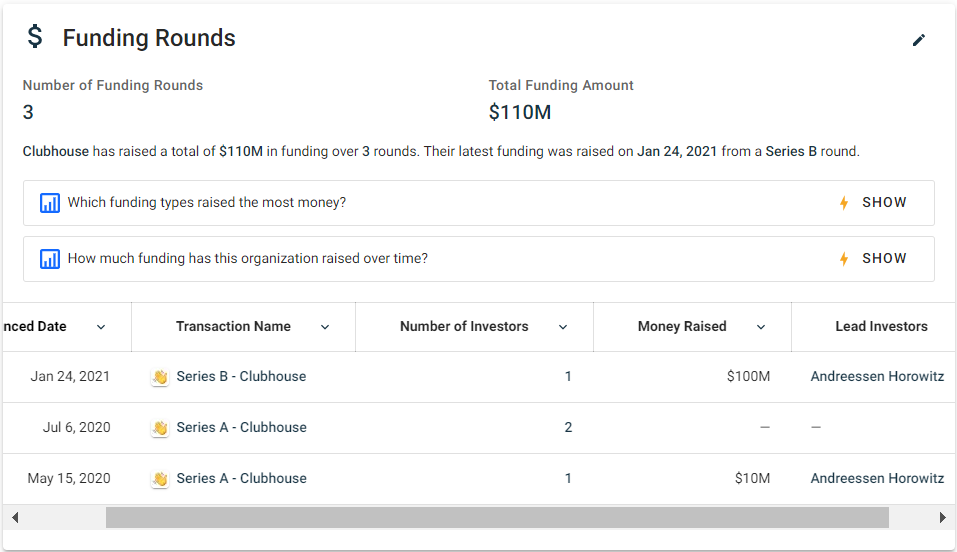Viewport: 957px width, 552px height.
Task: Show funding raised over time chart
Action: pos(884,258)
